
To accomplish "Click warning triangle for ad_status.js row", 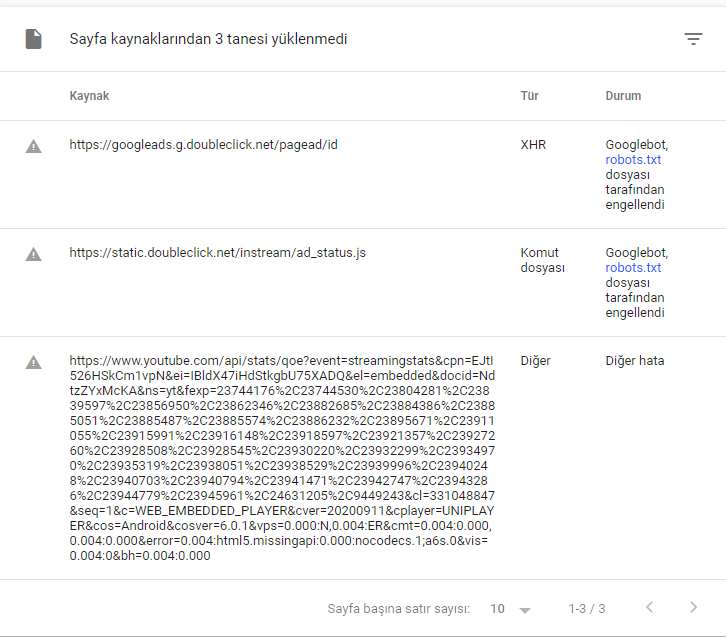I will (33, 254).
